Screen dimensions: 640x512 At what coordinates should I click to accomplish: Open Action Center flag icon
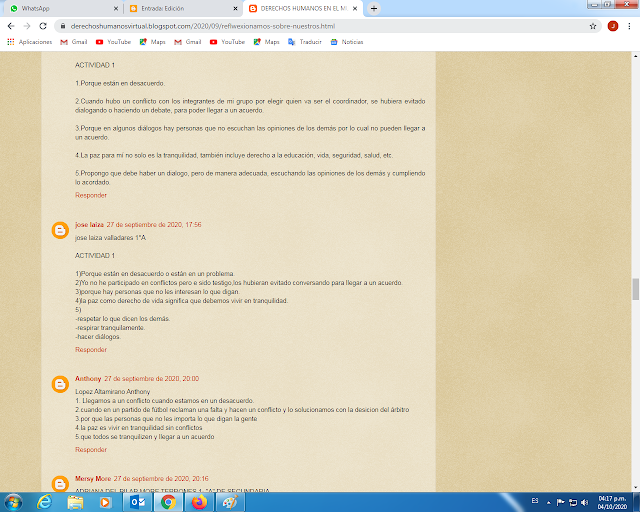560,503
